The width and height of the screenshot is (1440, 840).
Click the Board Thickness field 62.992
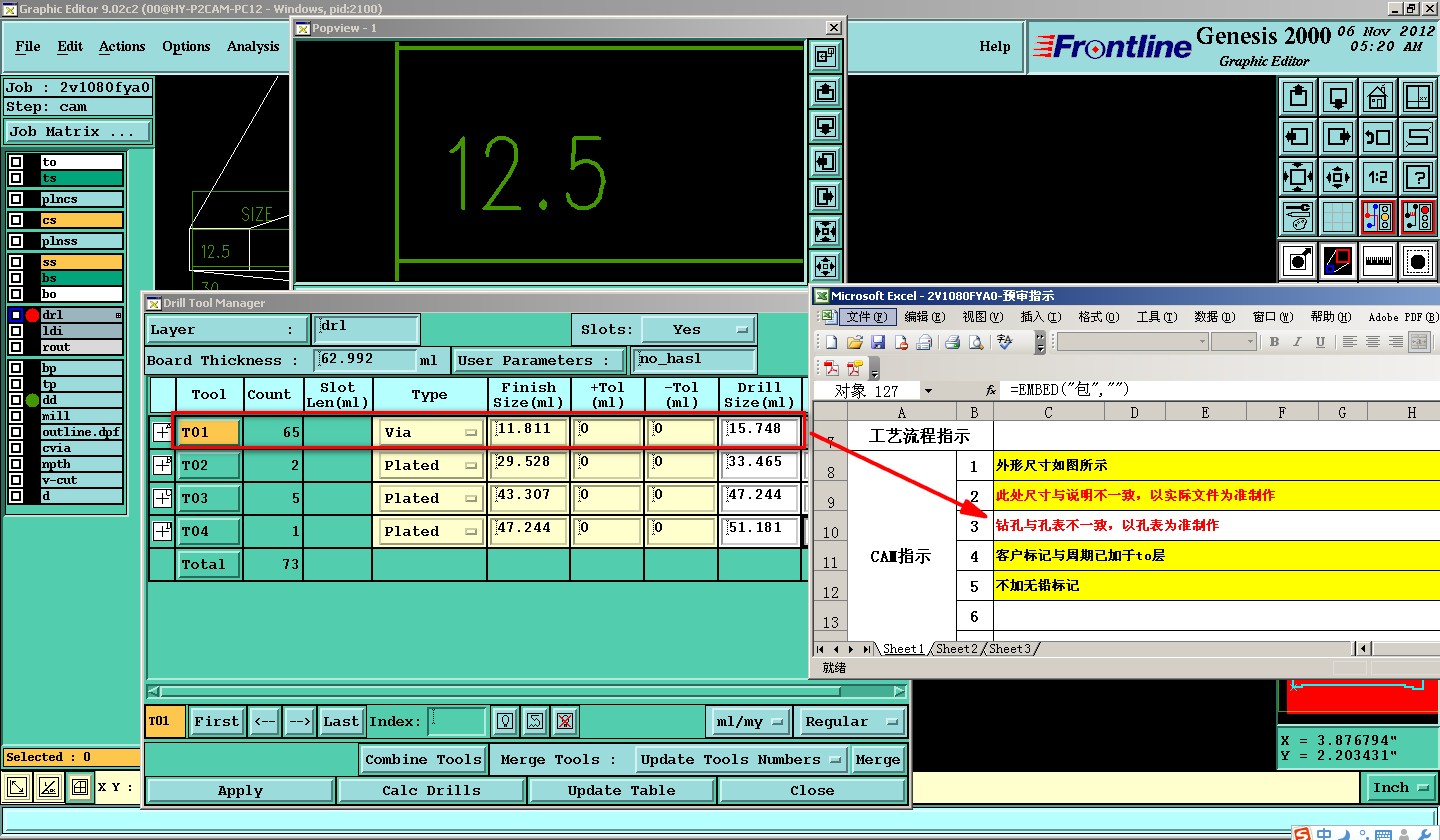tap(366, 360)
